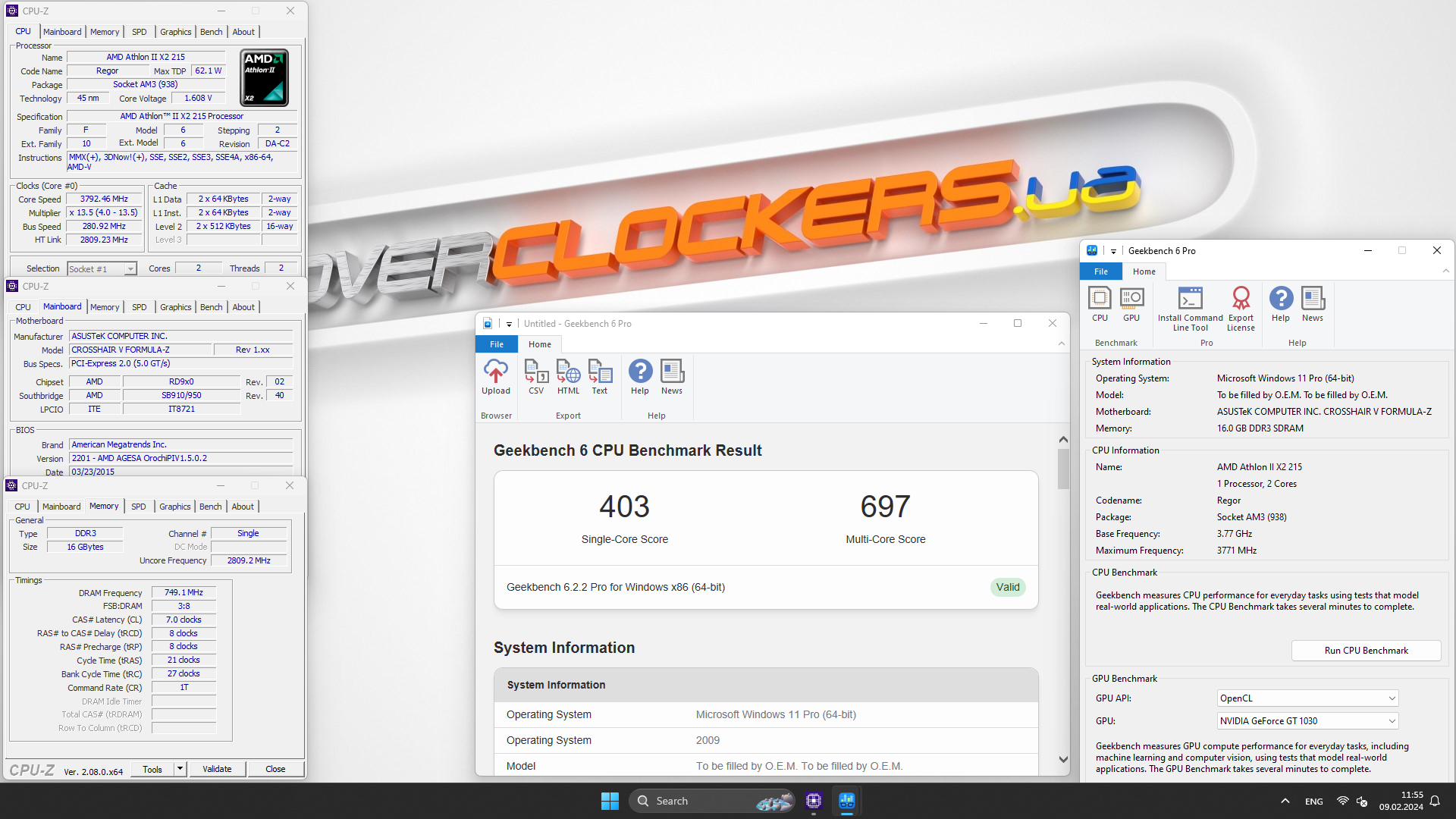Switch to Memory tab in middle CPU-Z window

click(105, 307)
